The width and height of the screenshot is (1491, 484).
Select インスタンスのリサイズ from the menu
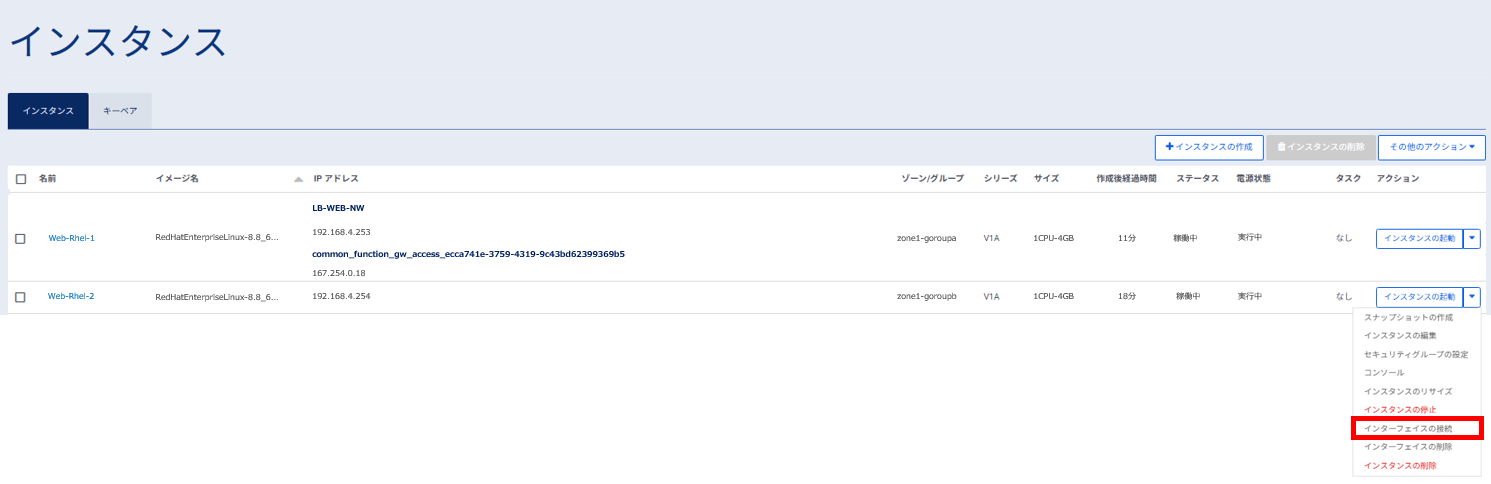click(1408, 391)
